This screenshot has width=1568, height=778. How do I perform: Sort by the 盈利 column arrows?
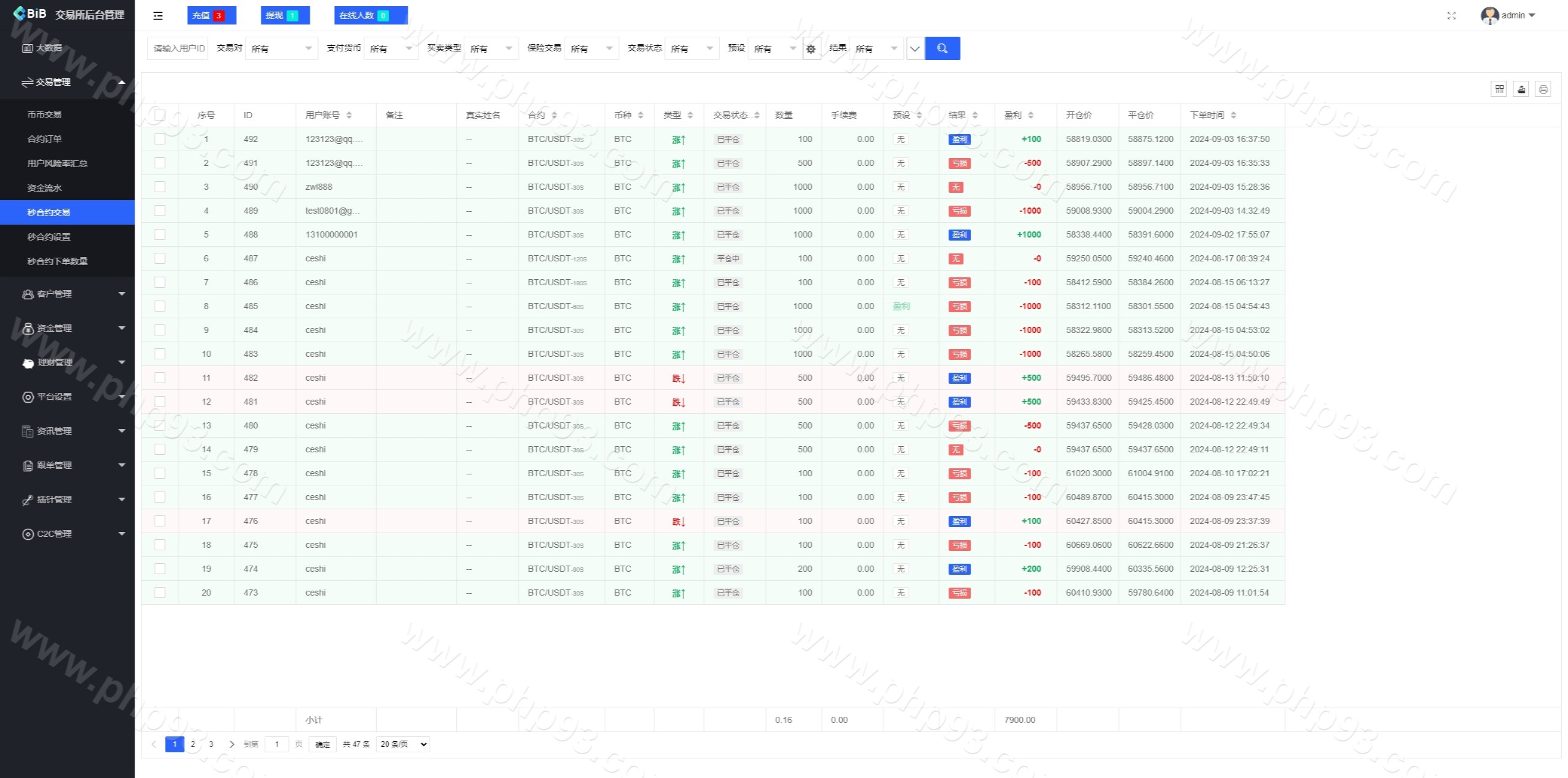coord(1031,115)
